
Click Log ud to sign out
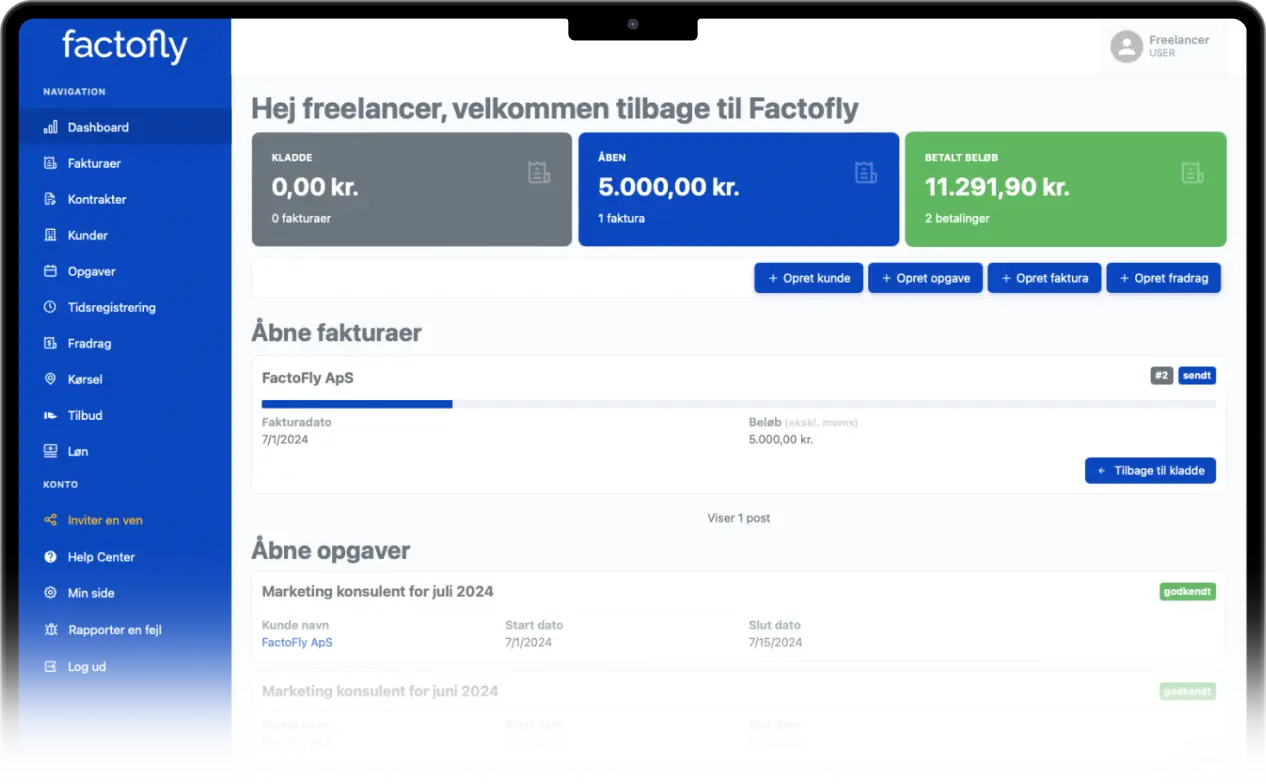tap(125, 666)
